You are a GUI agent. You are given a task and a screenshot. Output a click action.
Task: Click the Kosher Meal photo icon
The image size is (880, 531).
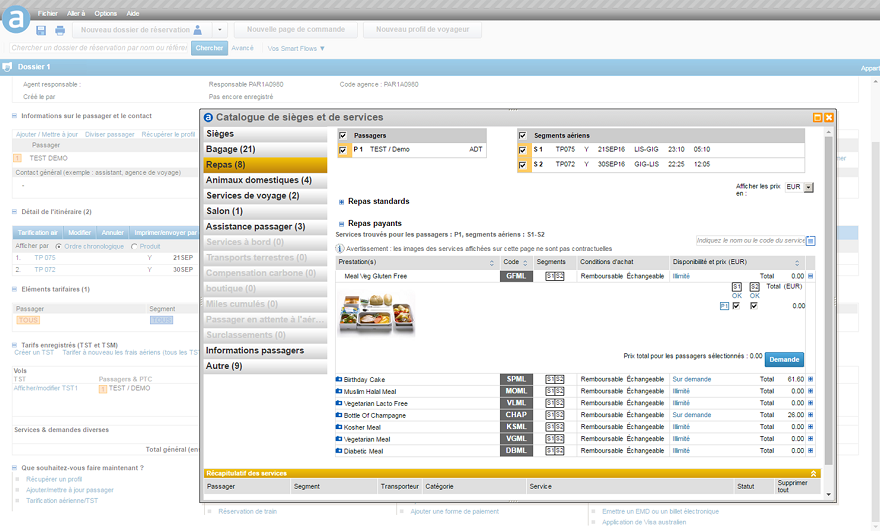point(339,426)
